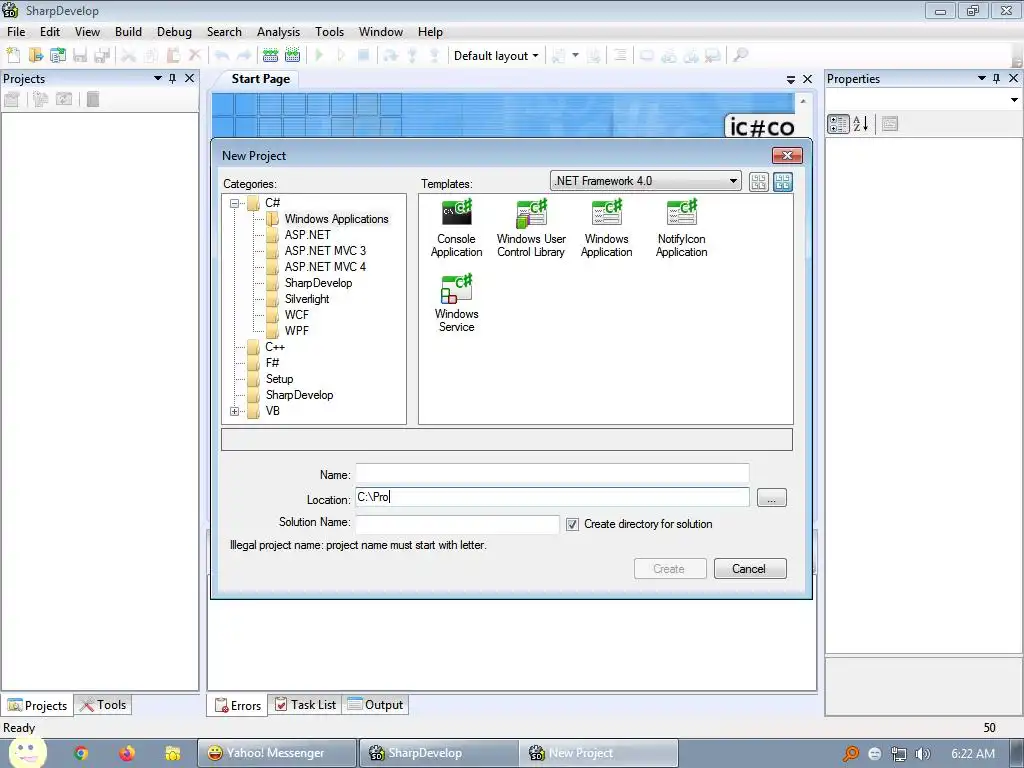Select the Console Application template
The width and height of the screenshot is (1024, 768).
(x=456, y=229)
